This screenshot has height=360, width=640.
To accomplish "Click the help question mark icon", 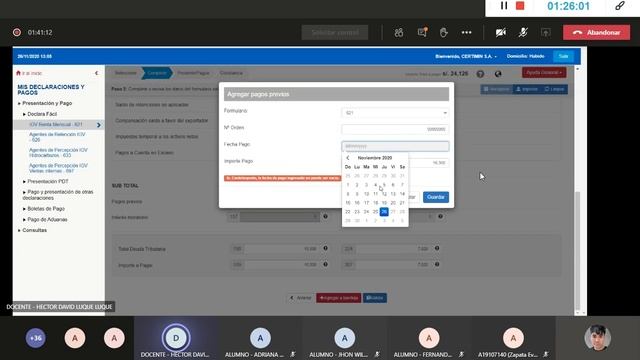I will click(x=480, y=74).
